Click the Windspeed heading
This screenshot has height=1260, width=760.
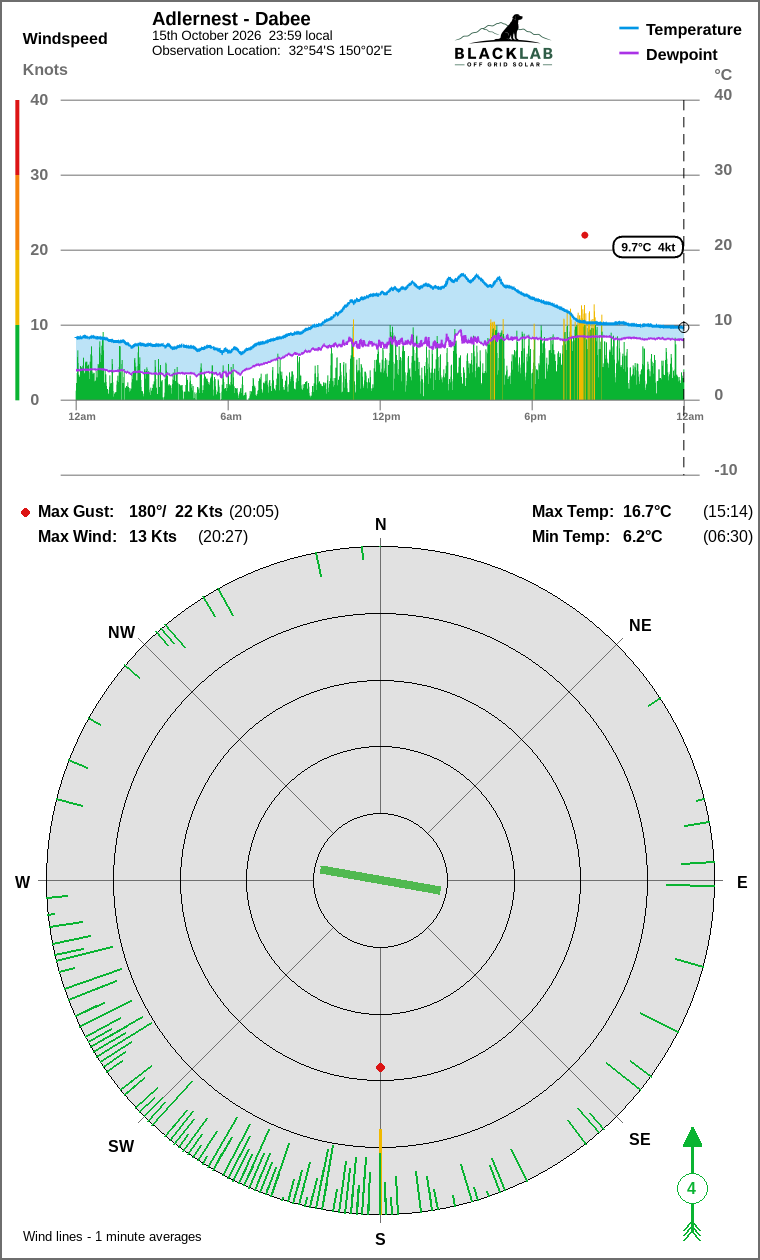[65, 39]
